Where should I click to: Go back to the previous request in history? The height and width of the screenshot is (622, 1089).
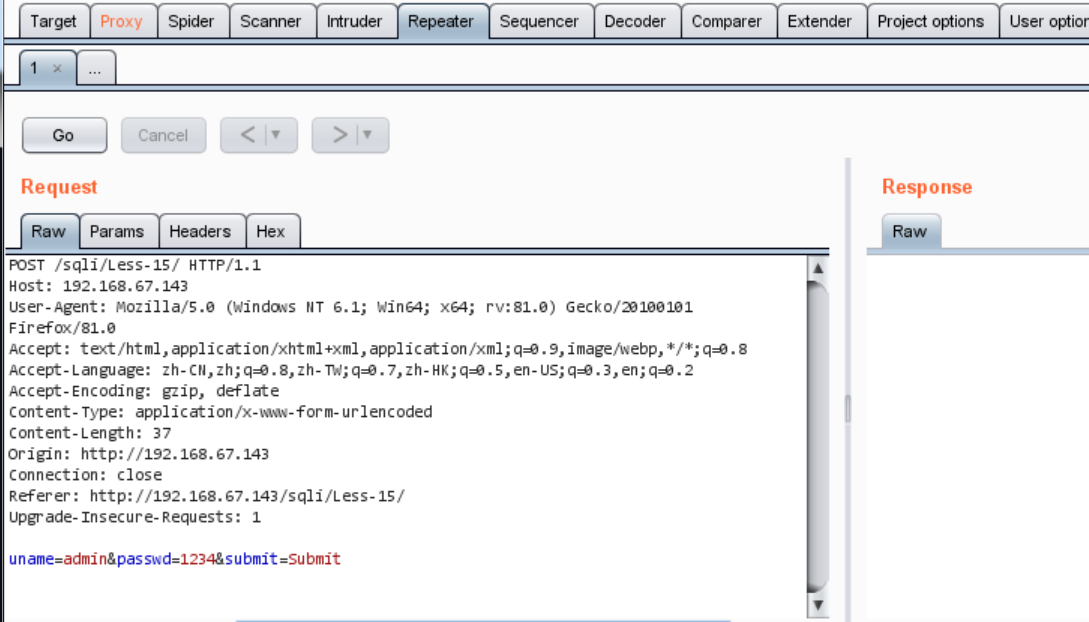pyautogui.click(x=248, y=135)
